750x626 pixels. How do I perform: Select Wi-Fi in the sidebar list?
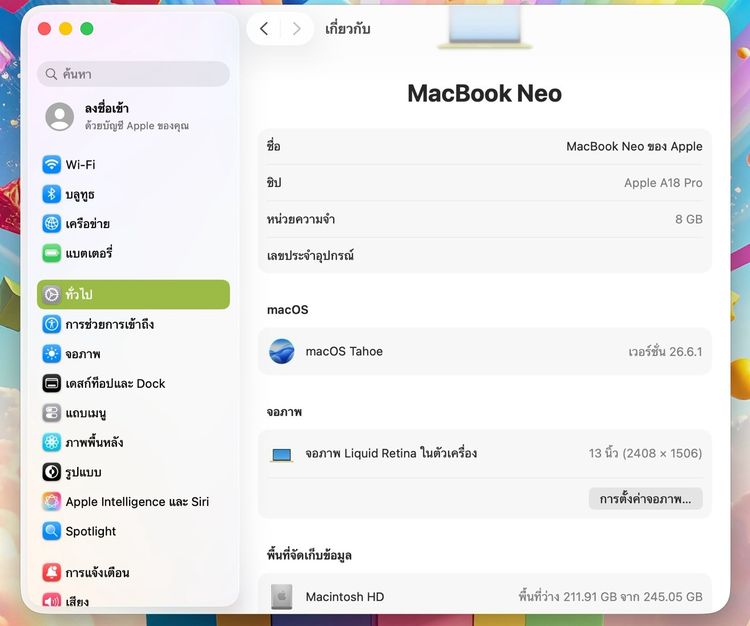(133, 165)
